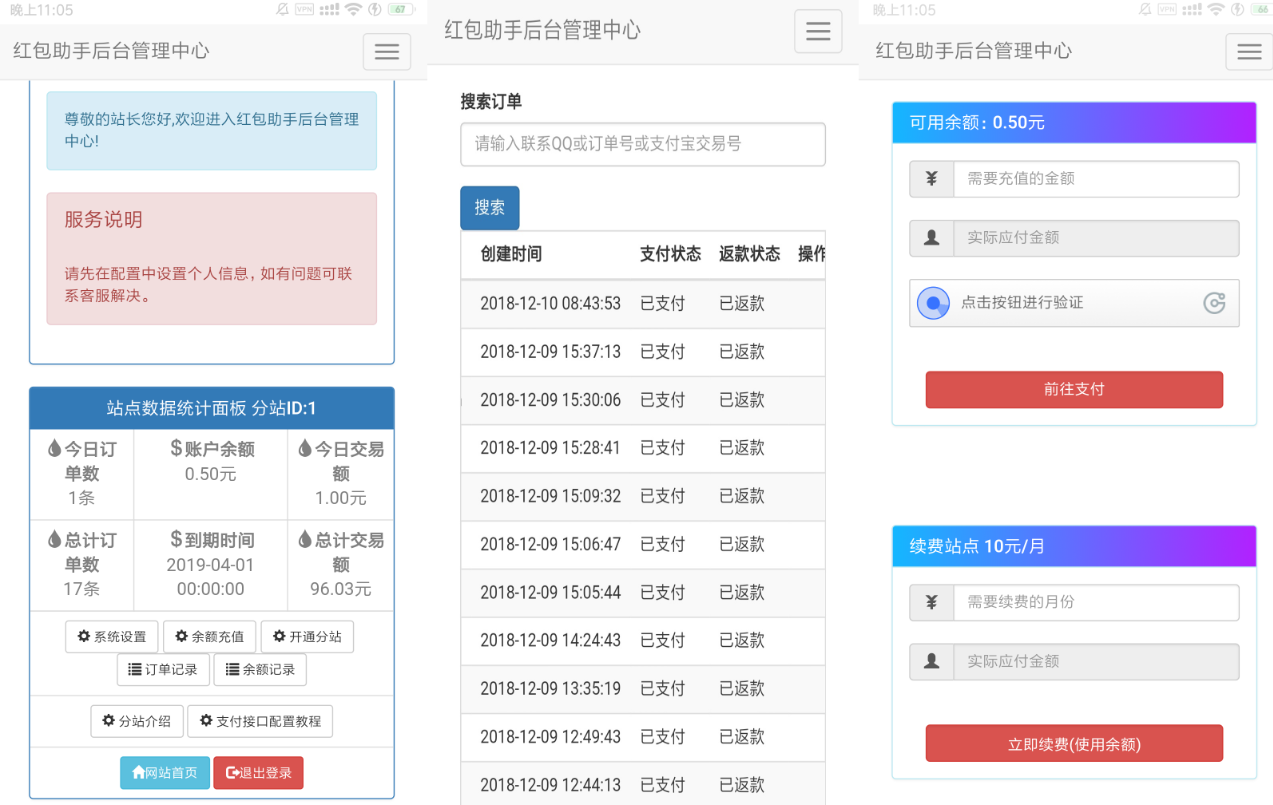The height and width of the screenshot is (805, 1273).
Task: View 订单记录 order records
Action: pos(163,670)
